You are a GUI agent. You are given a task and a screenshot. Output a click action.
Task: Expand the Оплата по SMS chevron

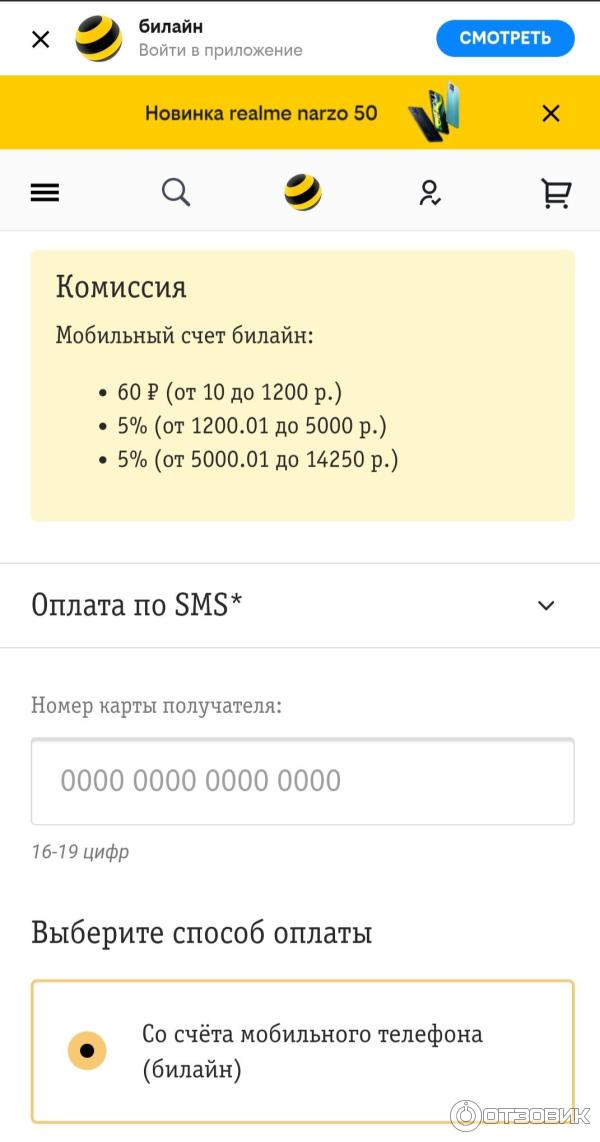546,605
